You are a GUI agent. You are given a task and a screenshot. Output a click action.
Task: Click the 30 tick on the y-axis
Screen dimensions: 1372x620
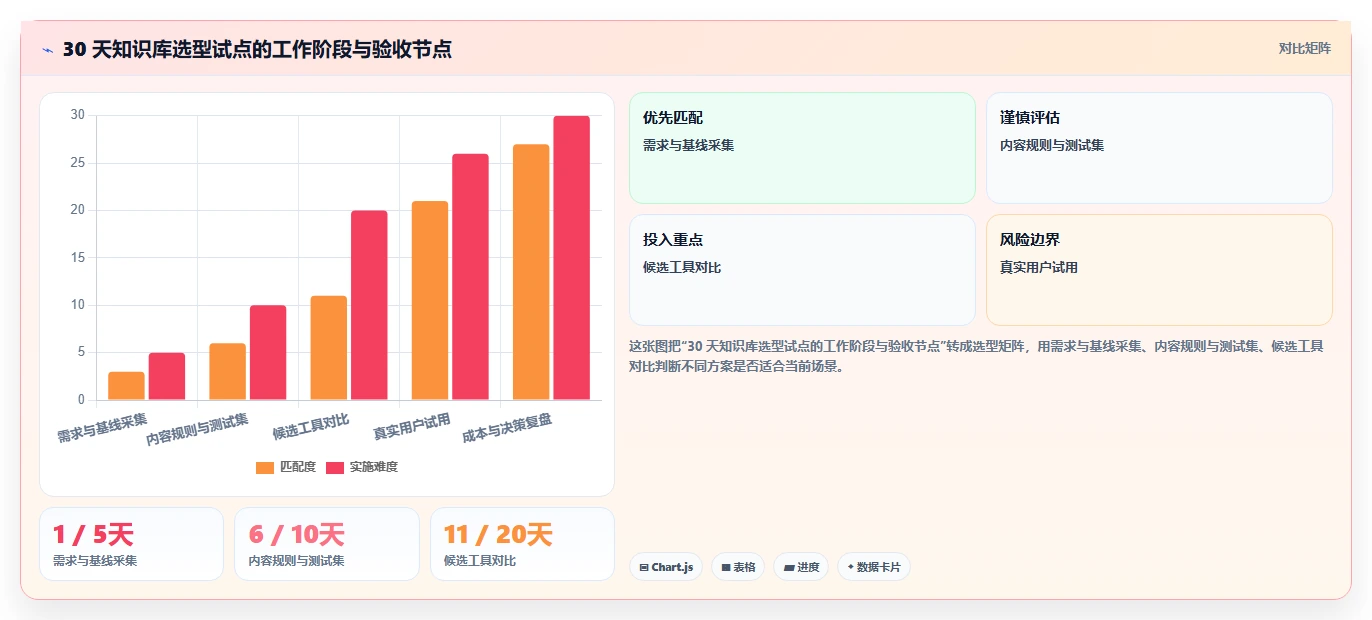(x=78, y=115)
